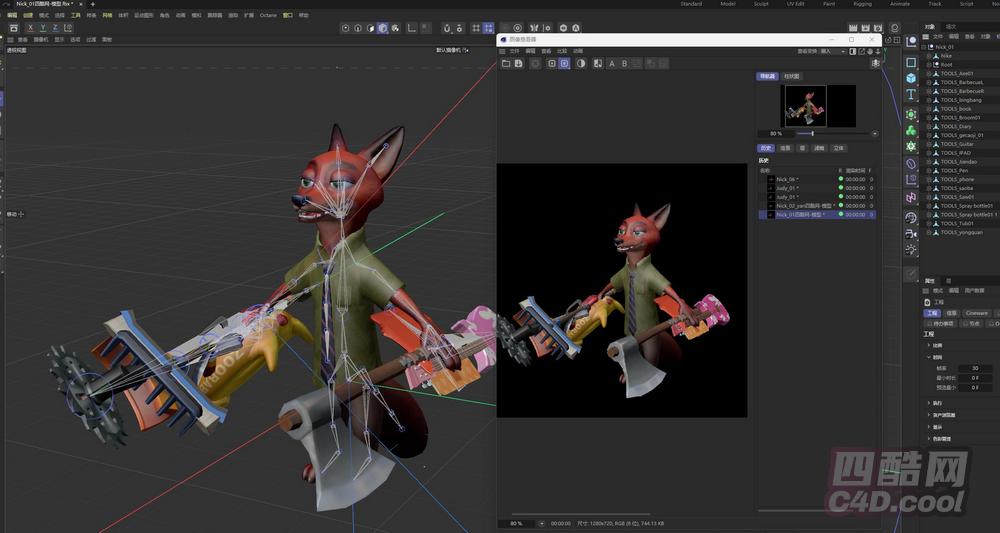This screenshot has height=533, width=1000.
Task: Open the dropdown beside the zoom slider
Action: (x=875, y=133)
